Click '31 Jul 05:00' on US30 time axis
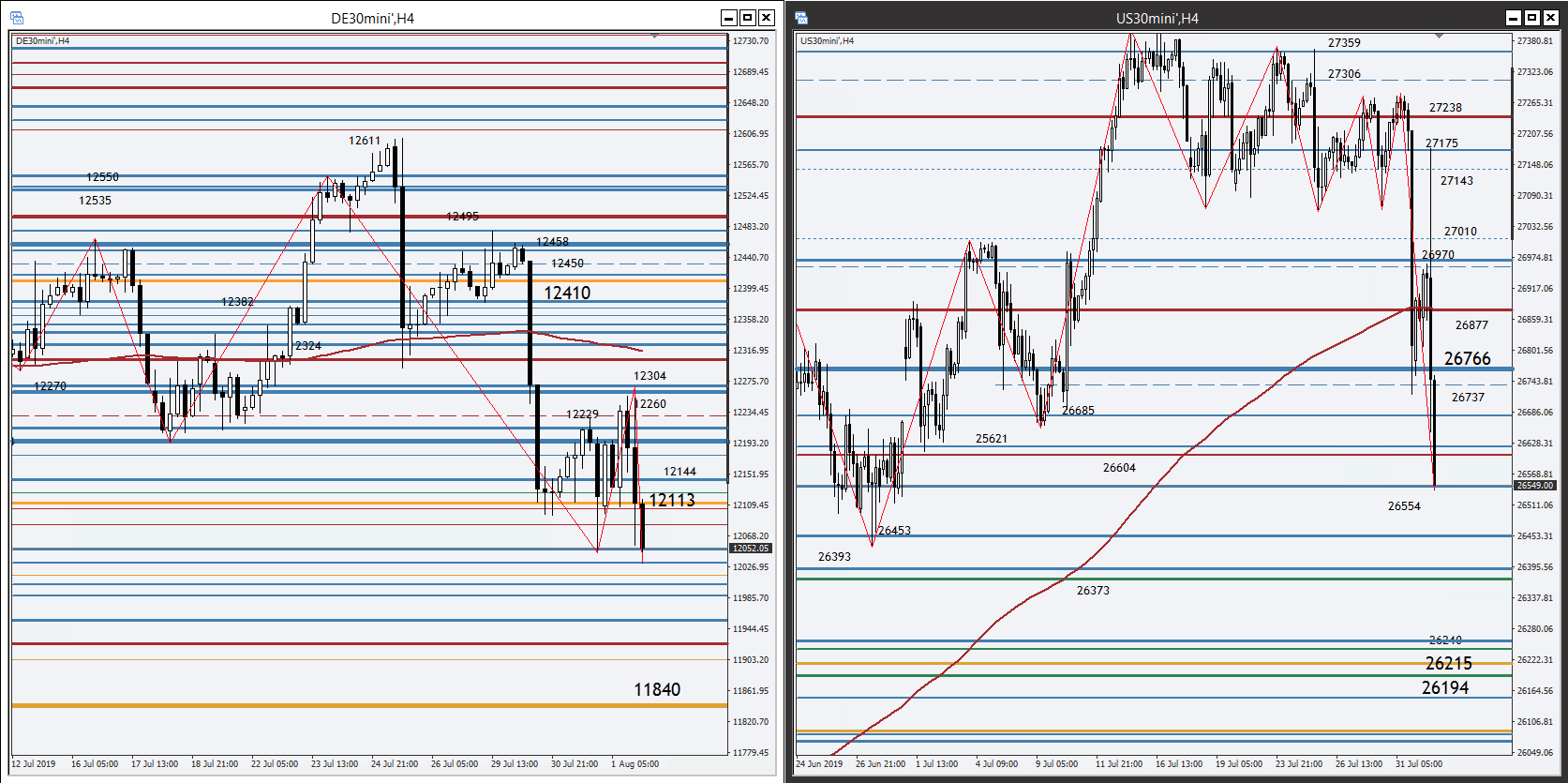The image size is (1568, 783). tap(1419, 764)
